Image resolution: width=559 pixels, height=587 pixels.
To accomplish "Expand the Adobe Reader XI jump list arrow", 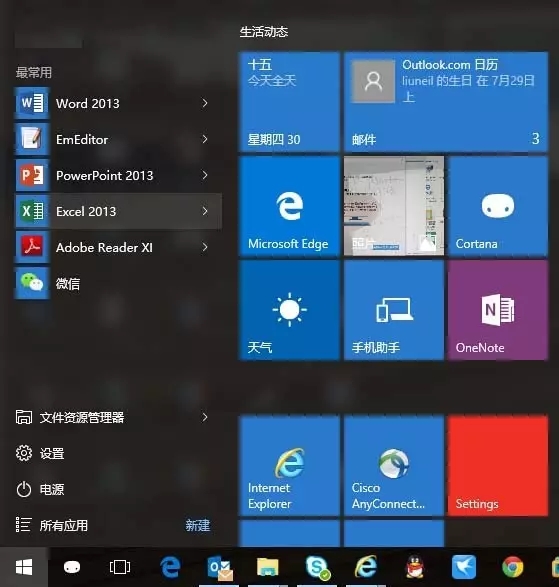I will pyautogui.click(x=205, y=247).
